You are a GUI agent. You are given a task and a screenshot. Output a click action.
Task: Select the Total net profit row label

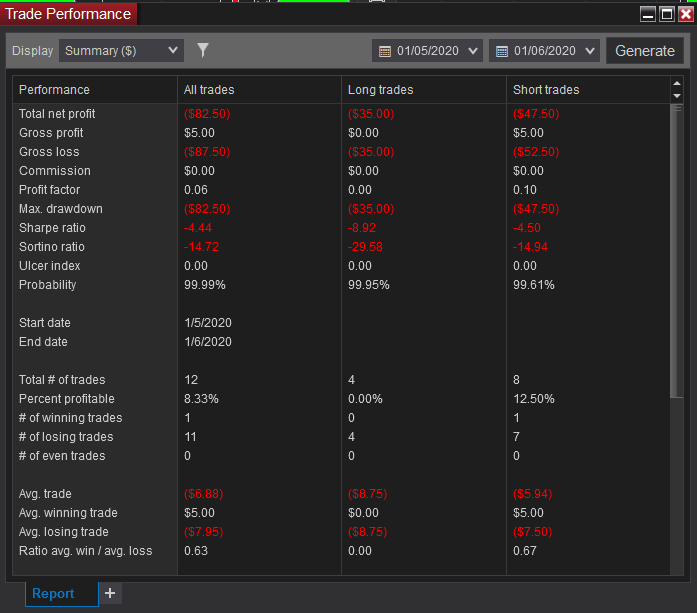57,114
